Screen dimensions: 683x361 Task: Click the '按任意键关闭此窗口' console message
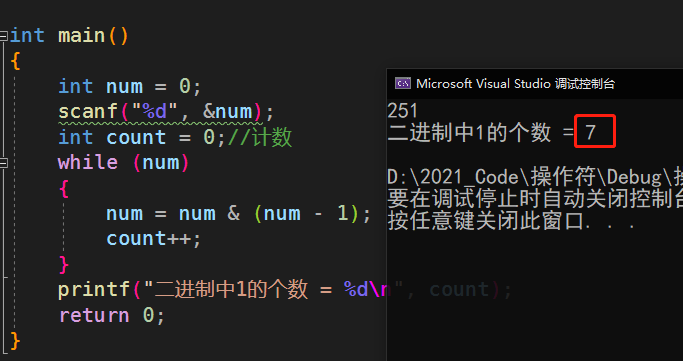[511, 222]
